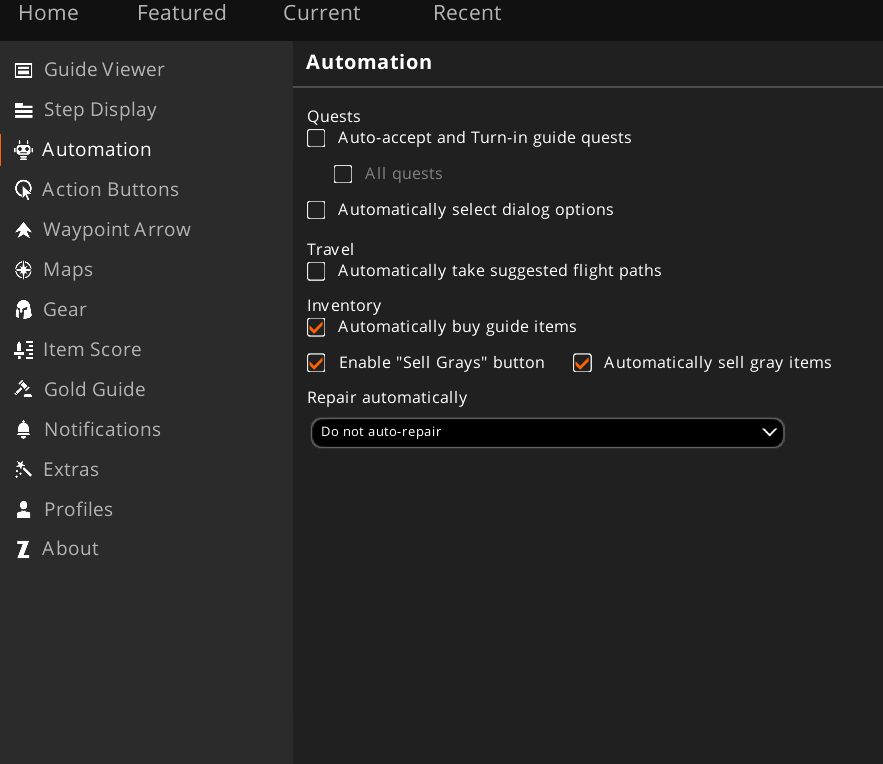Open the Repair automatically dropdown
883x764 pixels.
pyautogui.click(x=547, y=432)
